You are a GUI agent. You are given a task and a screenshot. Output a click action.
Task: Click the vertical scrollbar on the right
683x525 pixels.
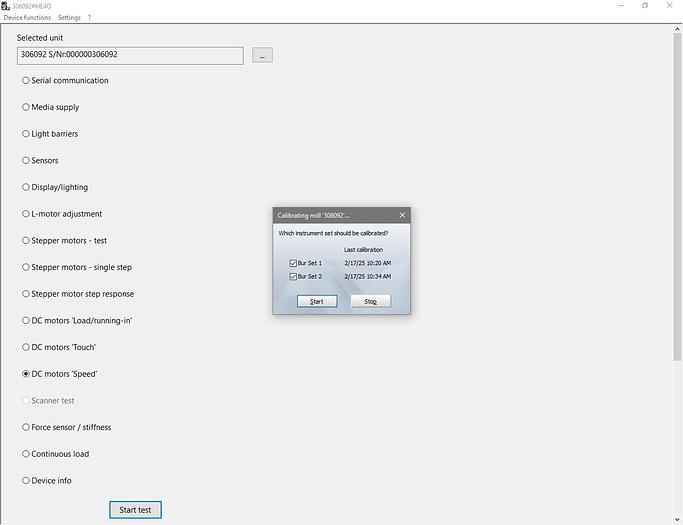click(x=677, y=200)
